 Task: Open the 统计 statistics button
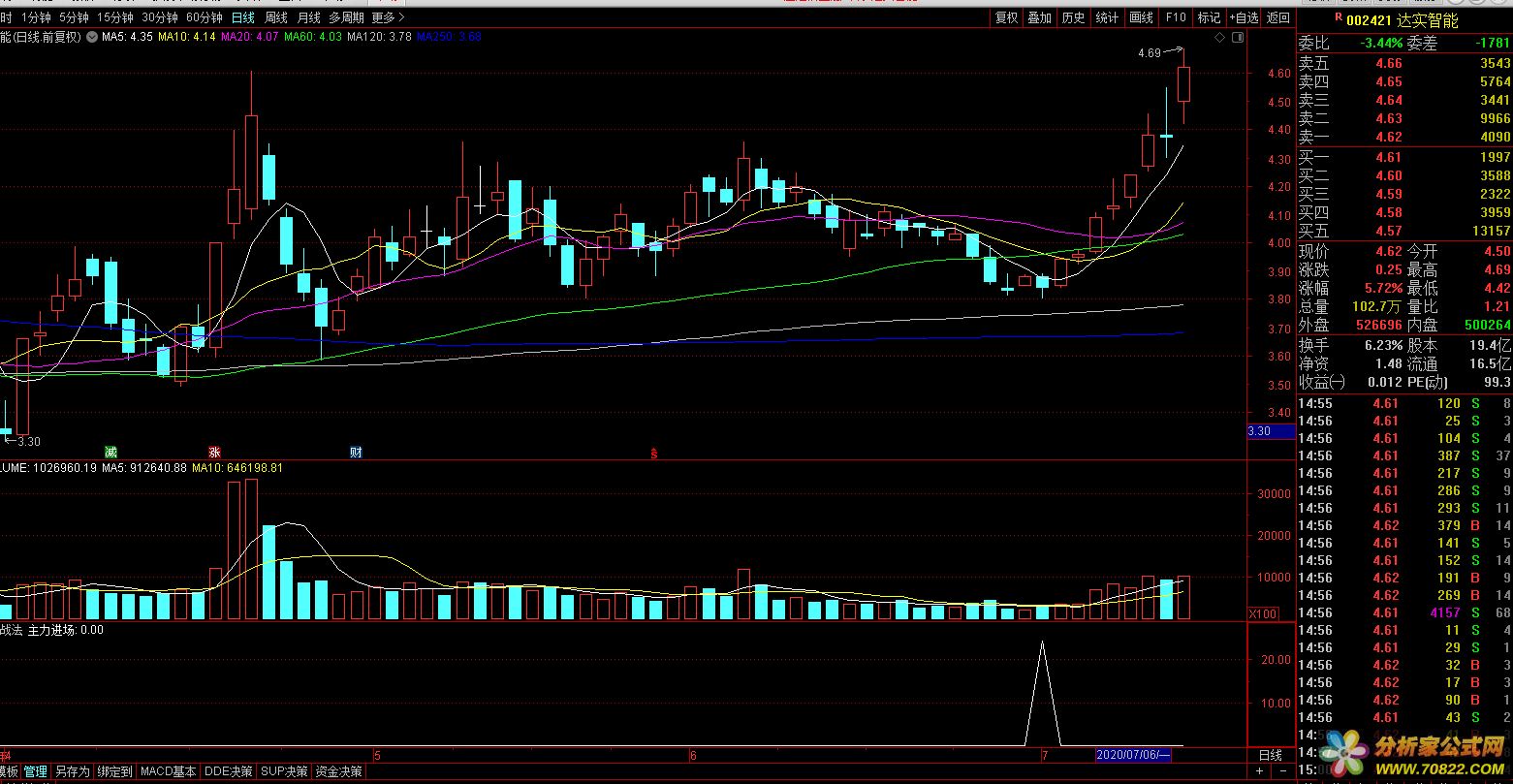[1107, 17]
